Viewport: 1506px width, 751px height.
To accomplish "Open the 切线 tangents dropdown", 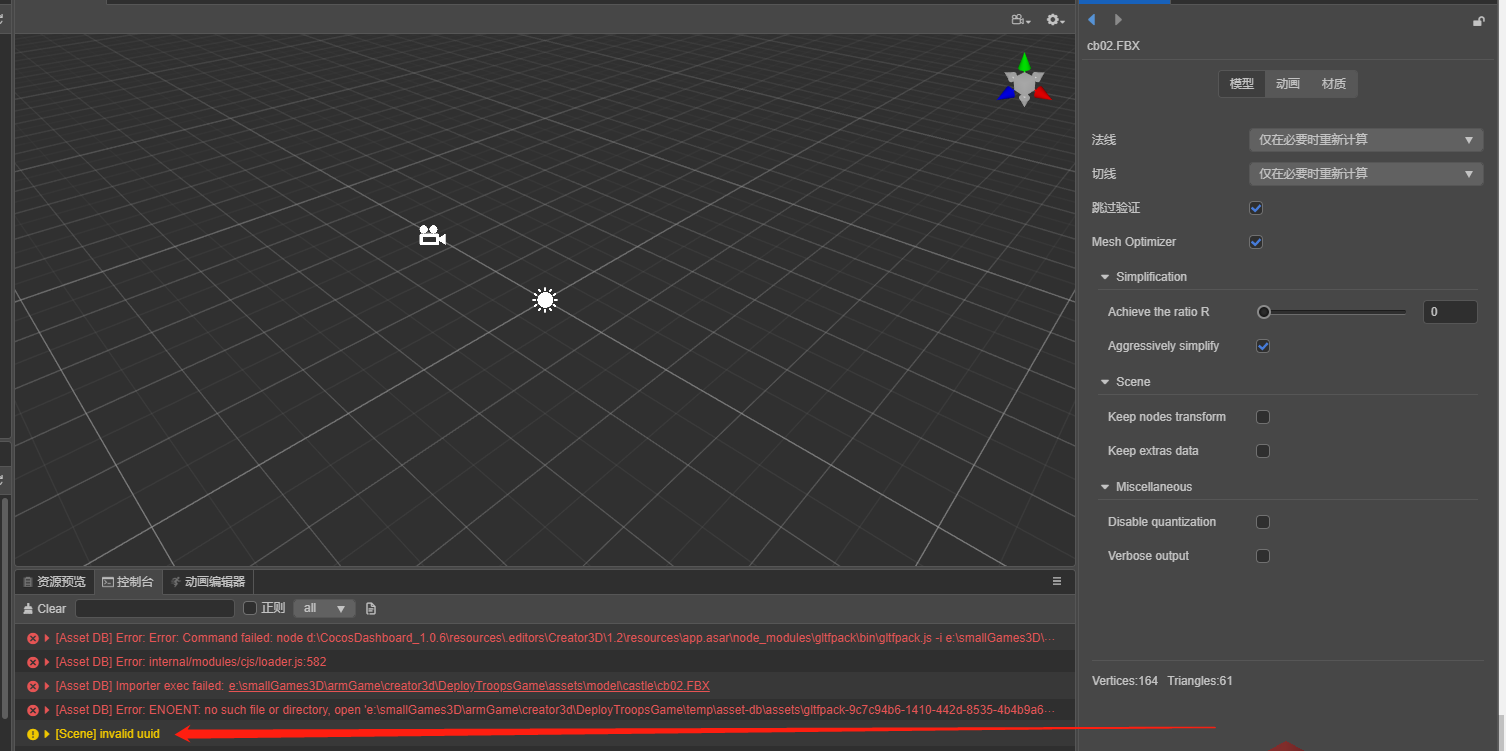I will pos(1366,174).
